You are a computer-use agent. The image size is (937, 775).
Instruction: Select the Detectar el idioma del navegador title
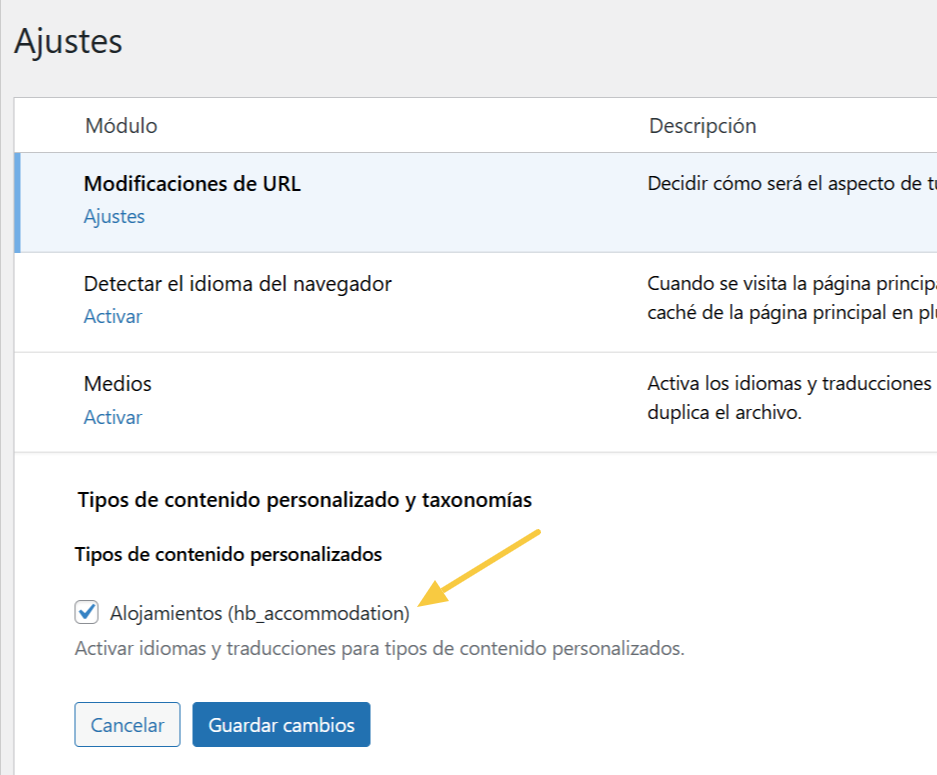coord(237,284)
